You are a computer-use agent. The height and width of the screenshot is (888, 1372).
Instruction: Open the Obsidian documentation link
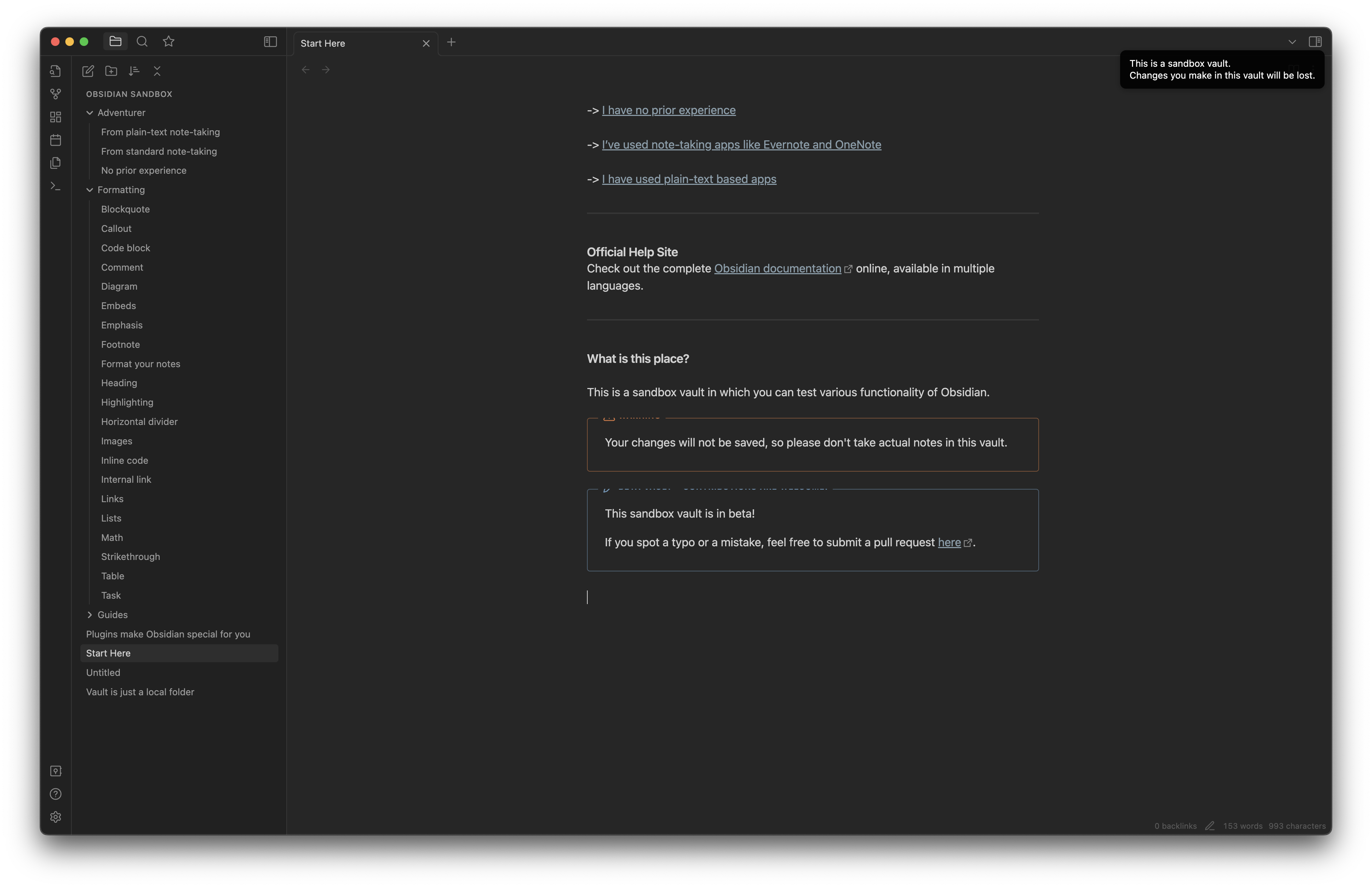point(777,268)
